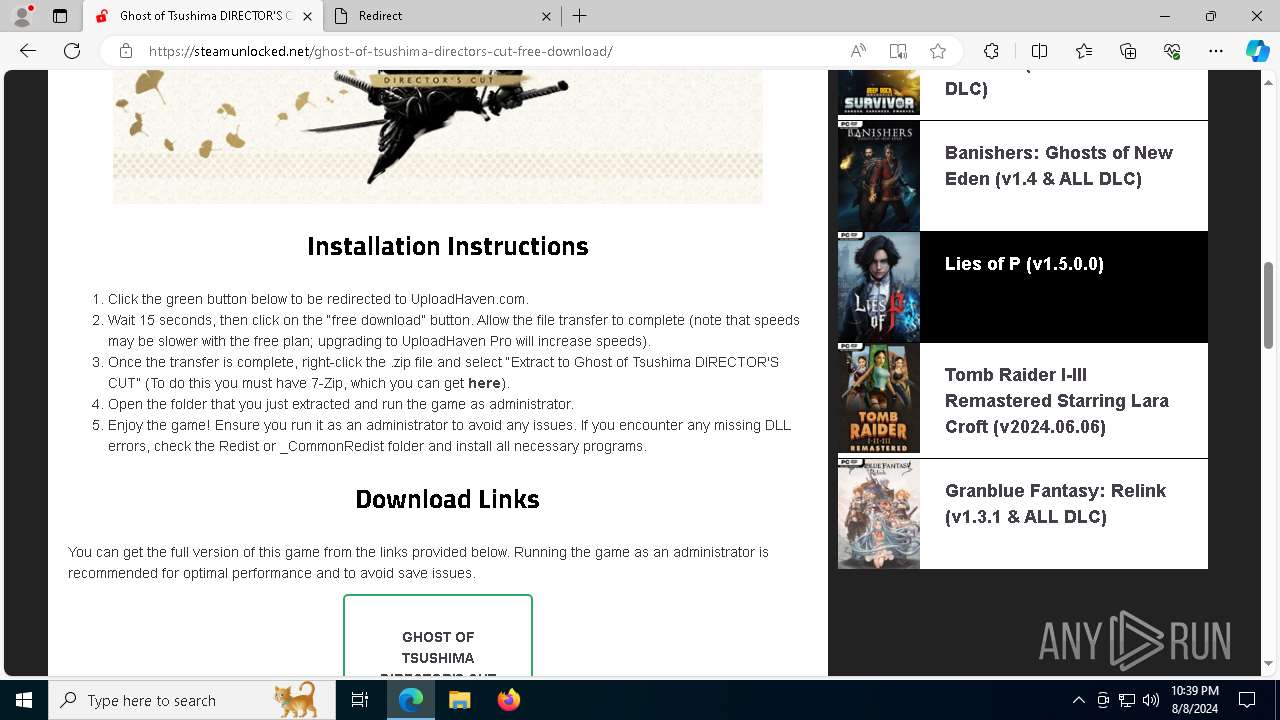This screenshot has width=1280, height=720.
Task: Open the Windows Start menu
Action: tap(24, 700)
